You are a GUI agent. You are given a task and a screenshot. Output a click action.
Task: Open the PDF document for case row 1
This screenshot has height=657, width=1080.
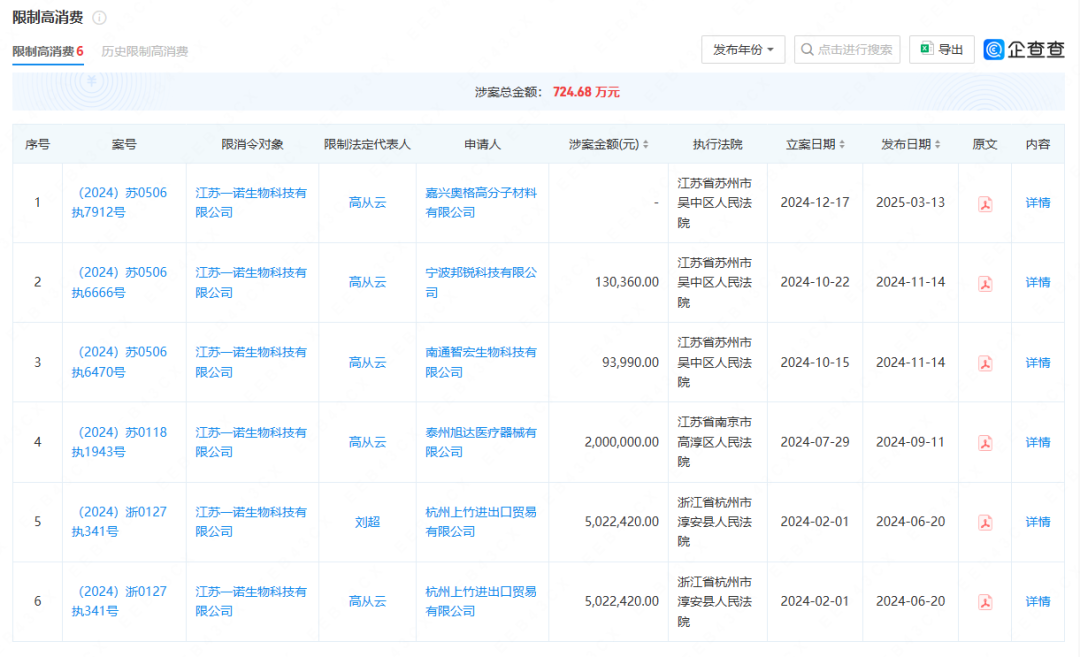(x=984, y=203)
